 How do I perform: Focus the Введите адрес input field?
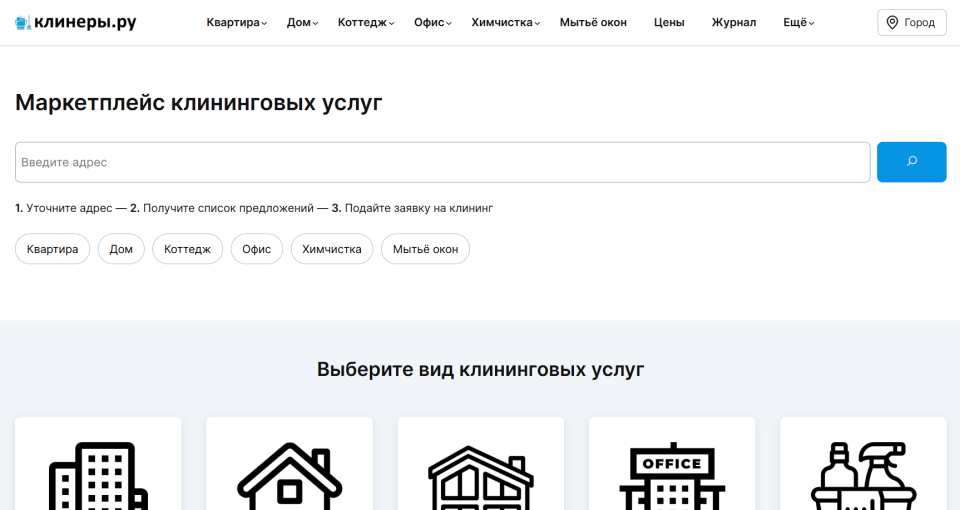443,162
